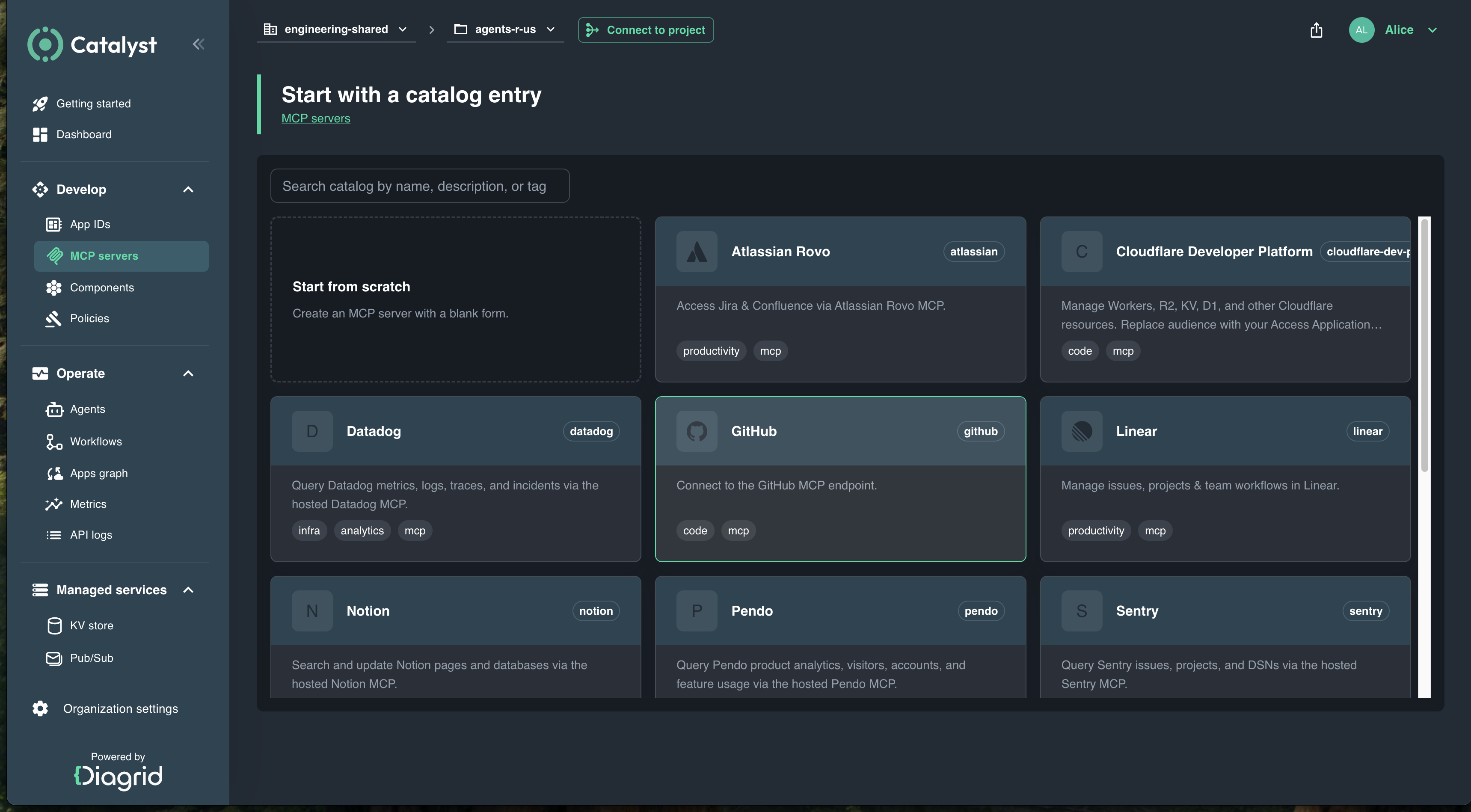Click the sentry id badge
The image size is (1471, 812).
pyautogui.click(x=1365, y=611)
